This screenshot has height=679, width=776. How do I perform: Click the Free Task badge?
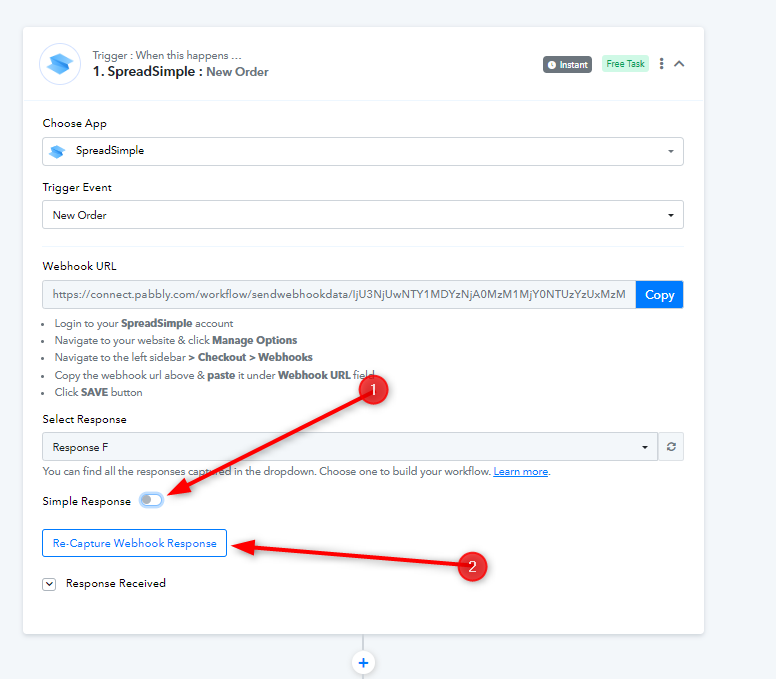[x=625, y=64]
